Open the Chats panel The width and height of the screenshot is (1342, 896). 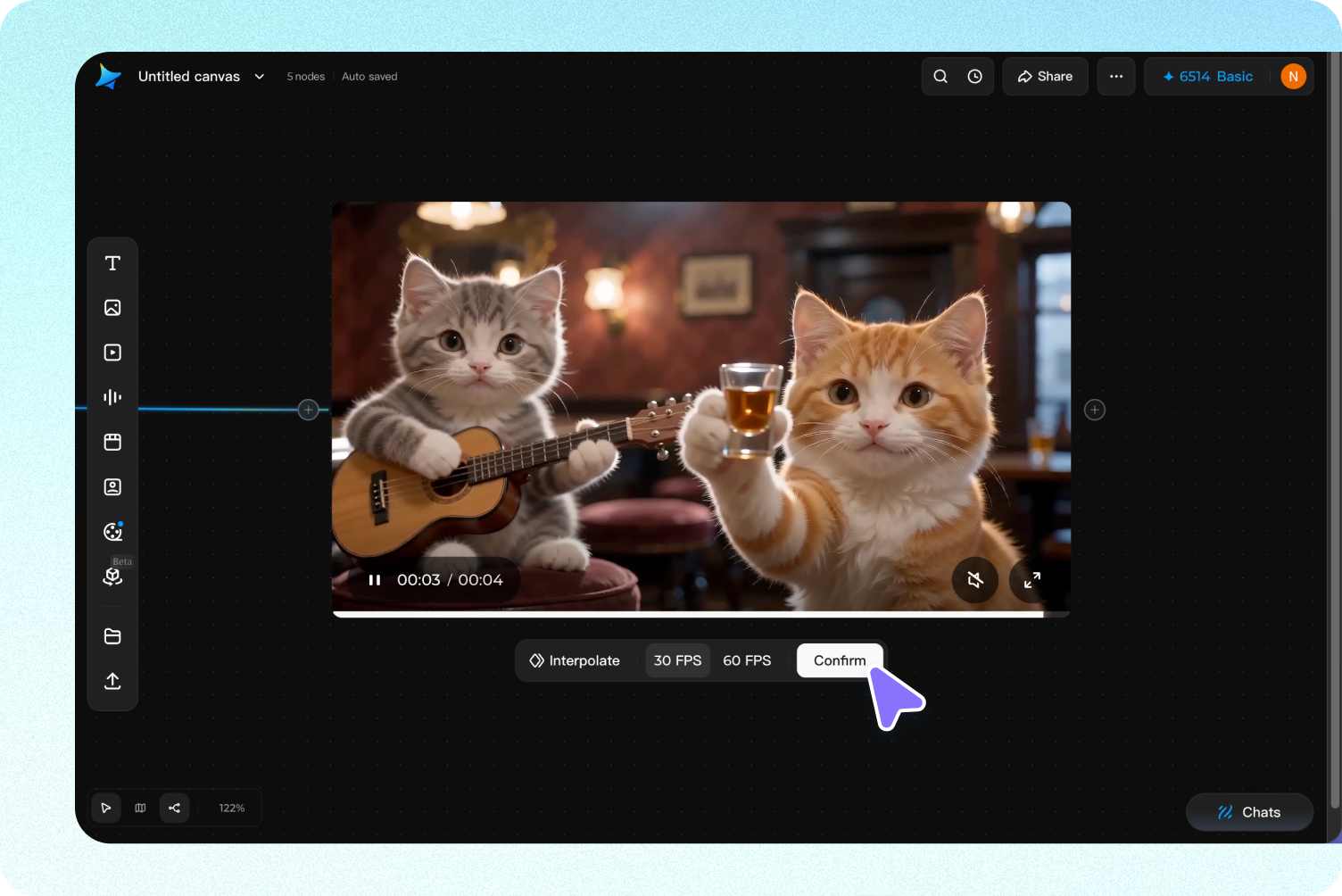click(x=1249, y=812)
